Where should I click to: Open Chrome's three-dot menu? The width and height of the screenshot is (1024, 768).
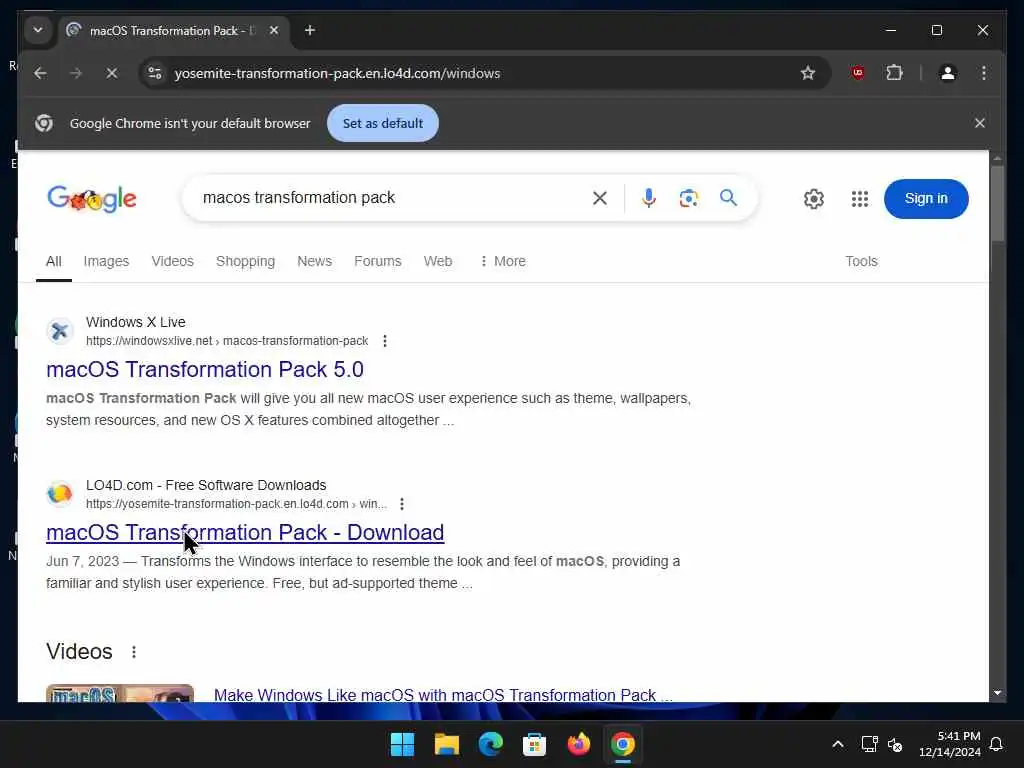pyautogui.click(x=984, y=73)
